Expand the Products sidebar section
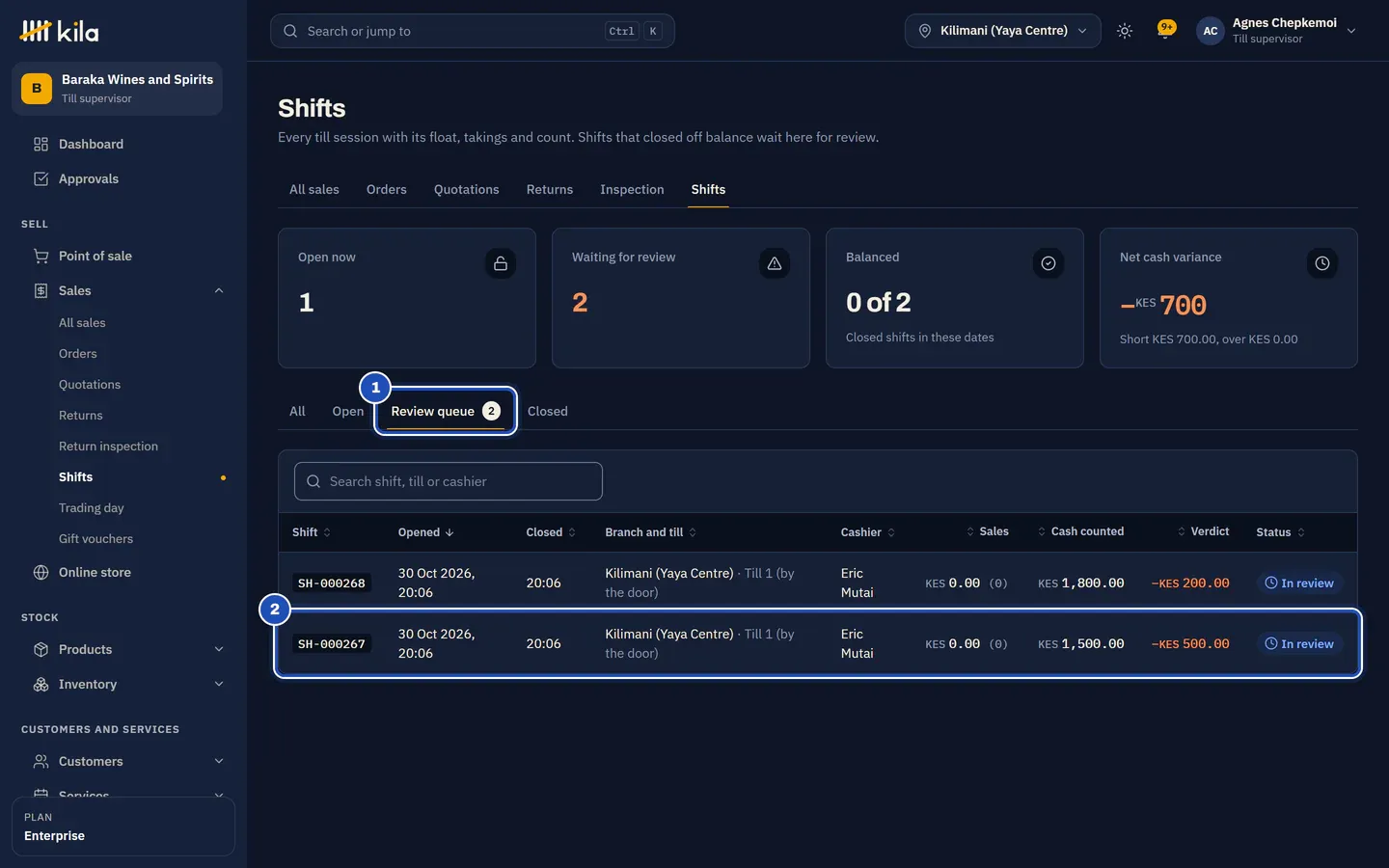 coord(219,649)
